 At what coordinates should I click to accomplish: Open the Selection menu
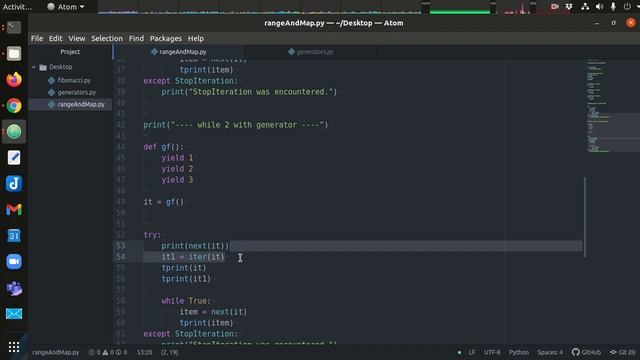pos(107,38)
